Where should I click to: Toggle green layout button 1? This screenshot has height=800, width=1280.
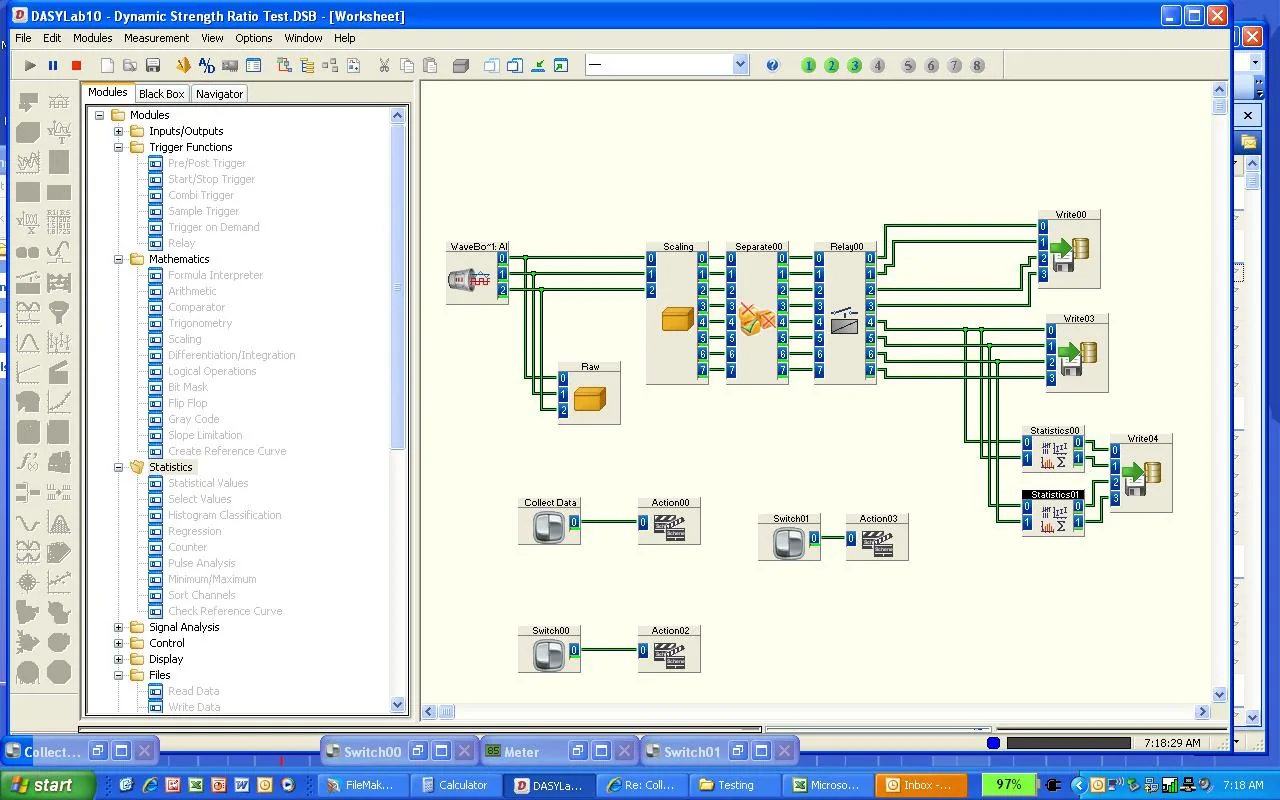tap(809, 66)
